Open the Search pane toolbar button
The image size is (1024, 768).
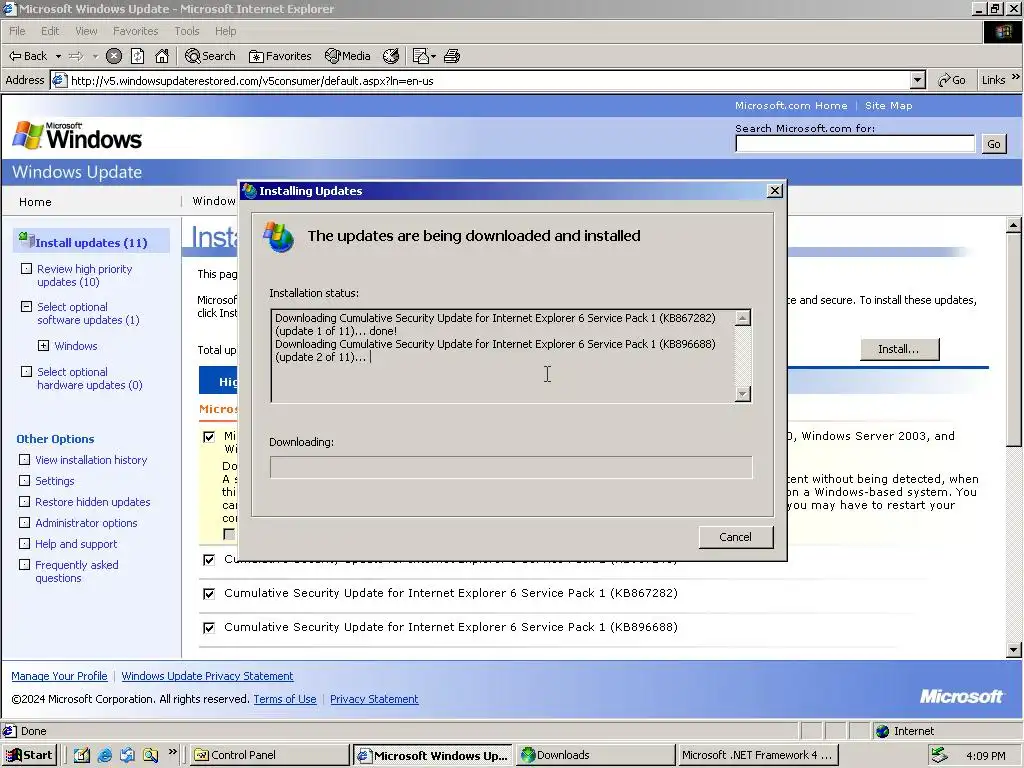210,56
